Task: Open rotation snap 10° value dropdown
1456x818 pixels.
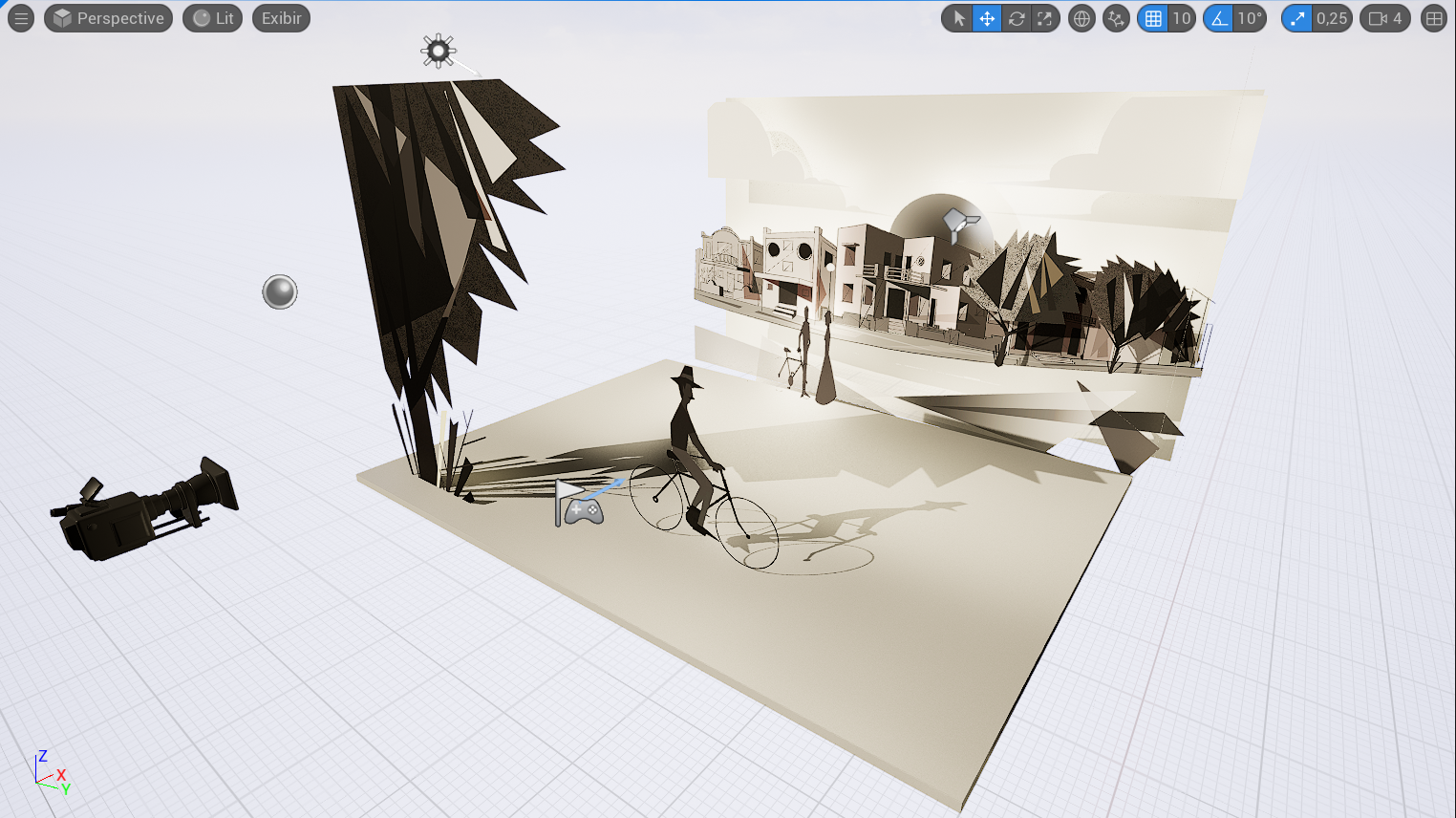Action: tap(1250, 18)
